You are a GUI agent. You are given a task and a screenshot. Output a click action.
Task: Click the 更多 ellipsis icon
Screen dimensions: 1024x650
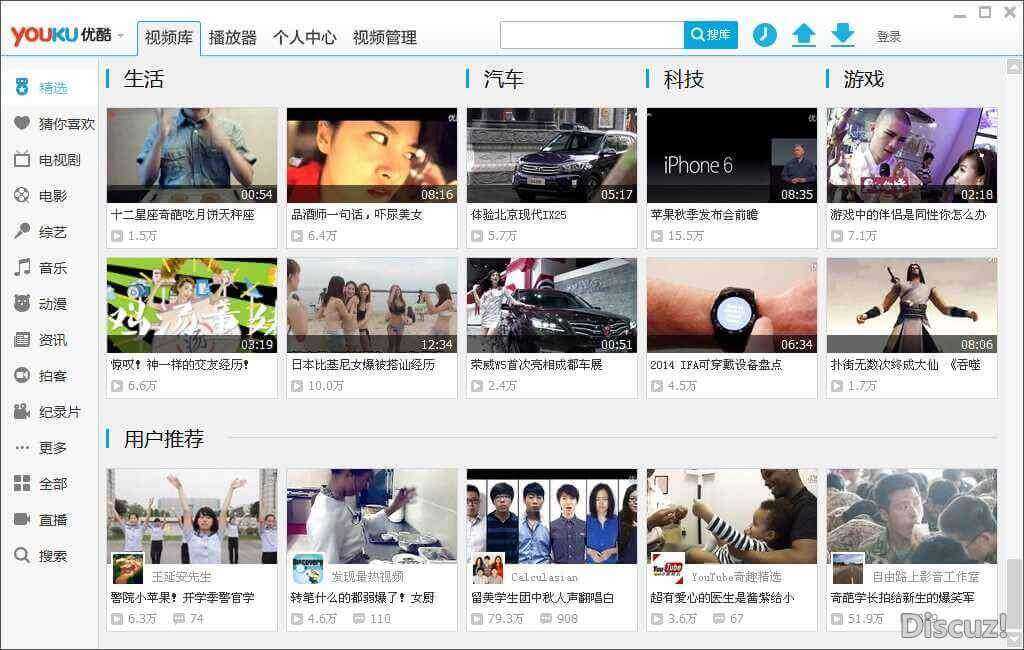pos(22,447)
